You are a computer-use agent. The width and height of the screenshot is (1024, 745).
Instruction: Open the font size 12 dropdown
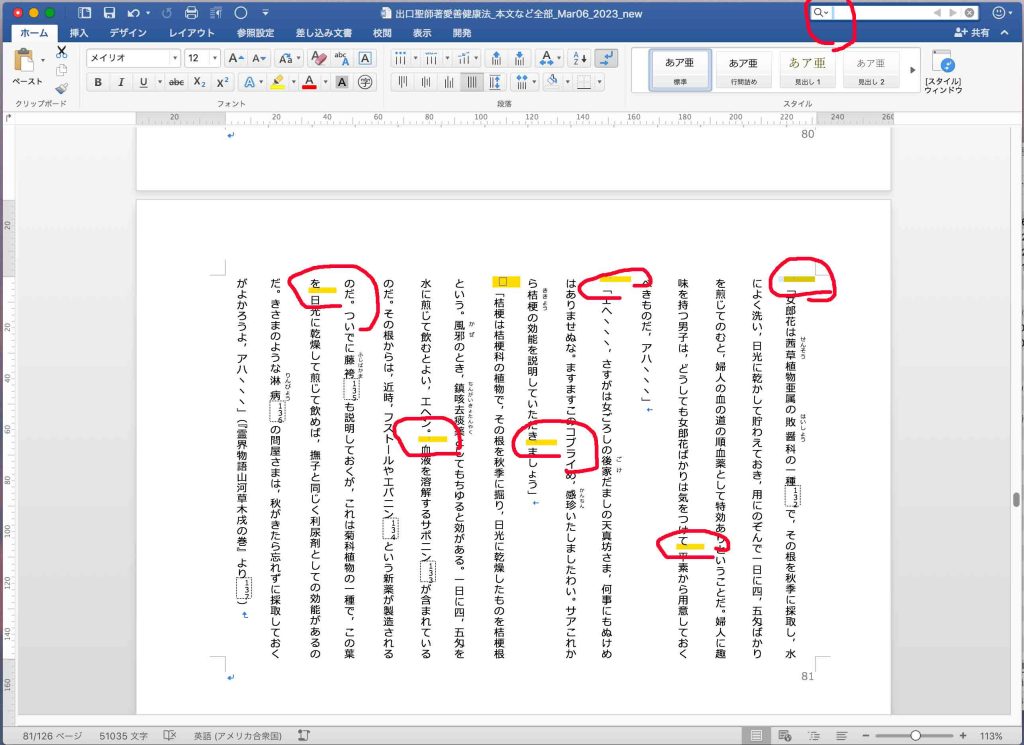click(x=215, y=58)
